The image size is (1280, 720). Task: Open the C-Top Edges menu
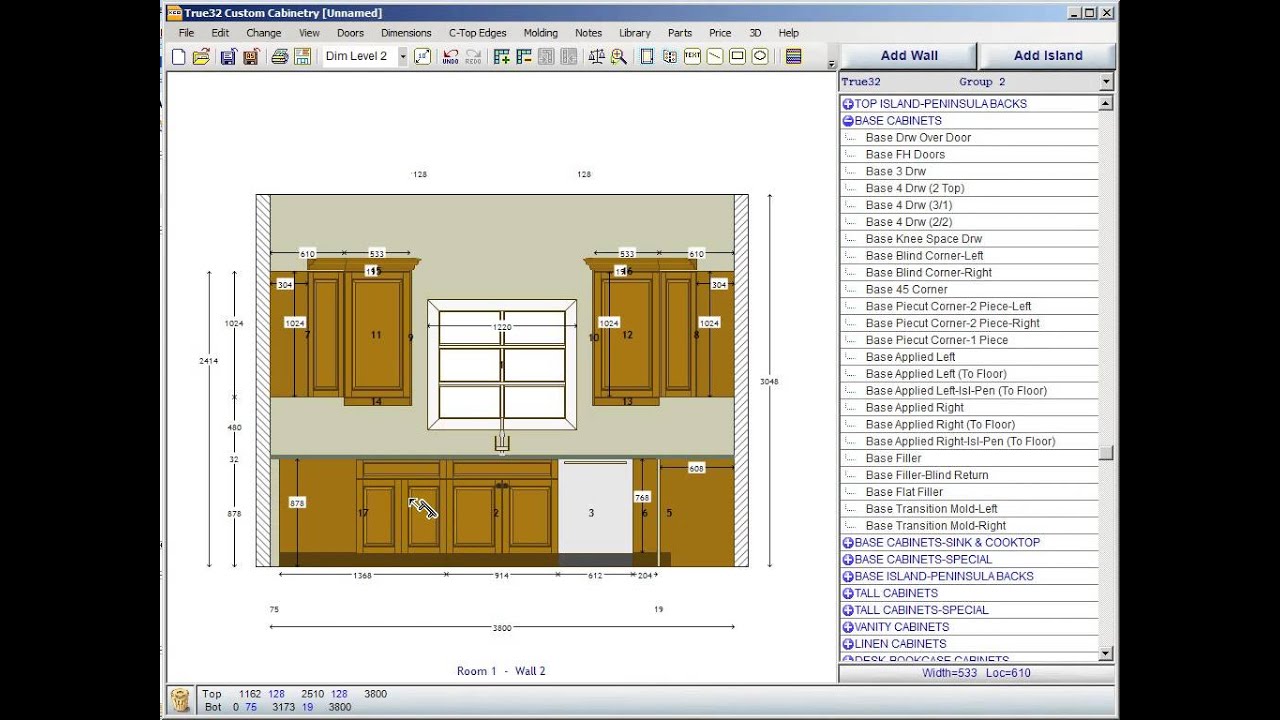tap(477, 33)
